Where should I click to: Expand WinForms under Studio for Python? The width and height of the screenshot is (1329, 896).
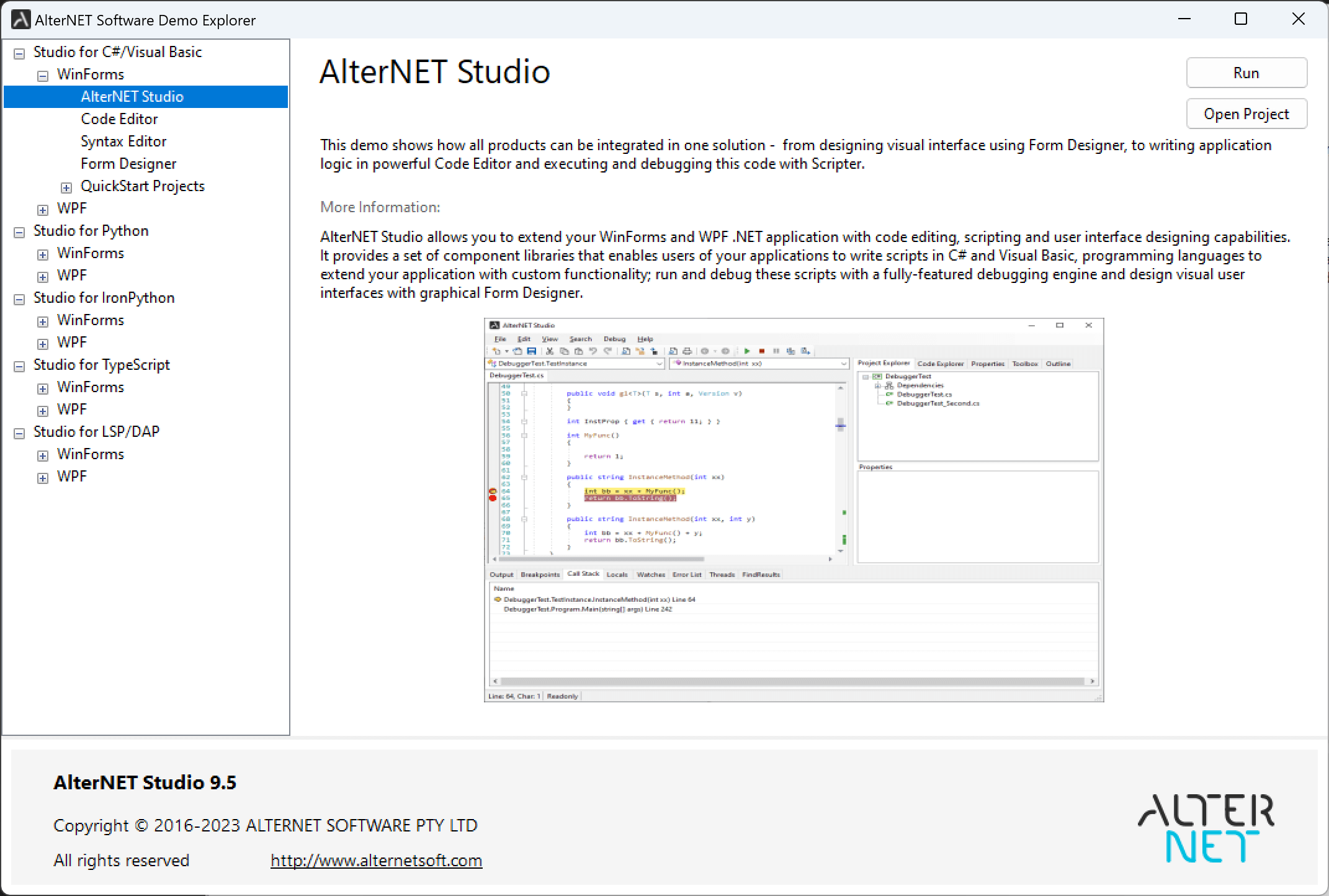[x=43, y=254]
